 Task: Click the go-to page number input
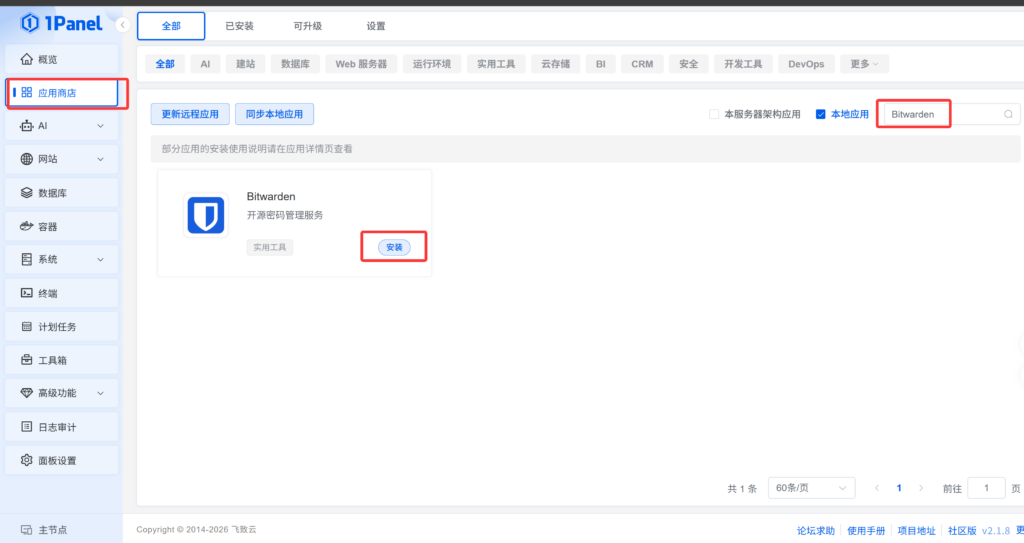click(x=986, y=488)
